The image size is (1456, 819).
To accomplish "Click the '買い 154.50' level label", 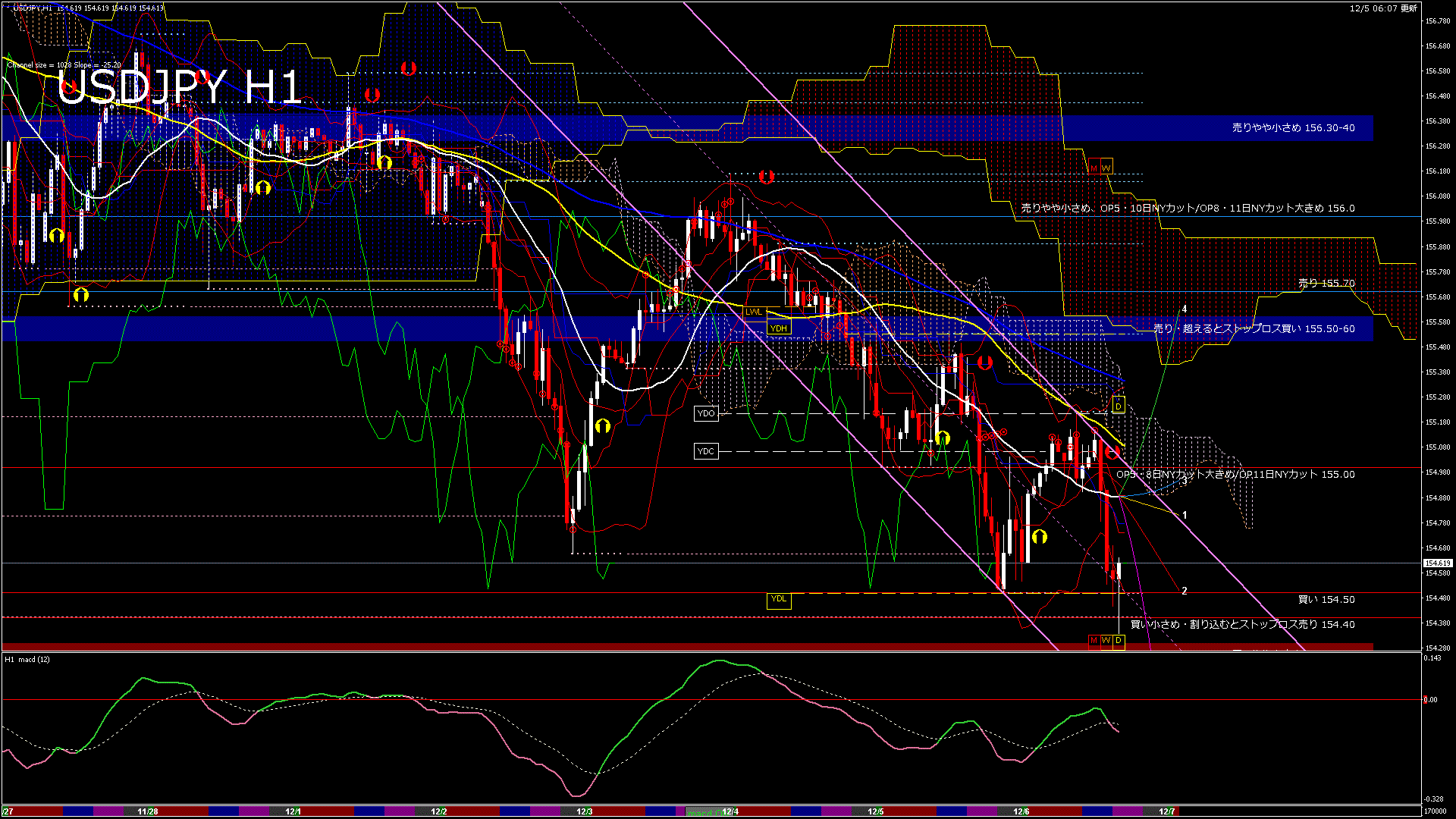I will tap(1326, 599).
